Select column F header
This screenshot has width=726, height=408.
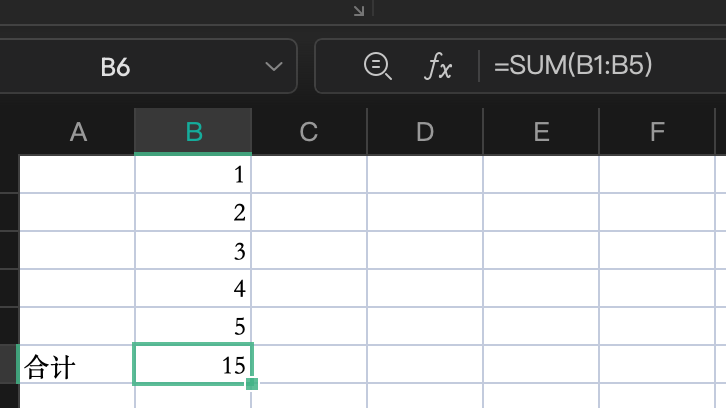(657, 131)
